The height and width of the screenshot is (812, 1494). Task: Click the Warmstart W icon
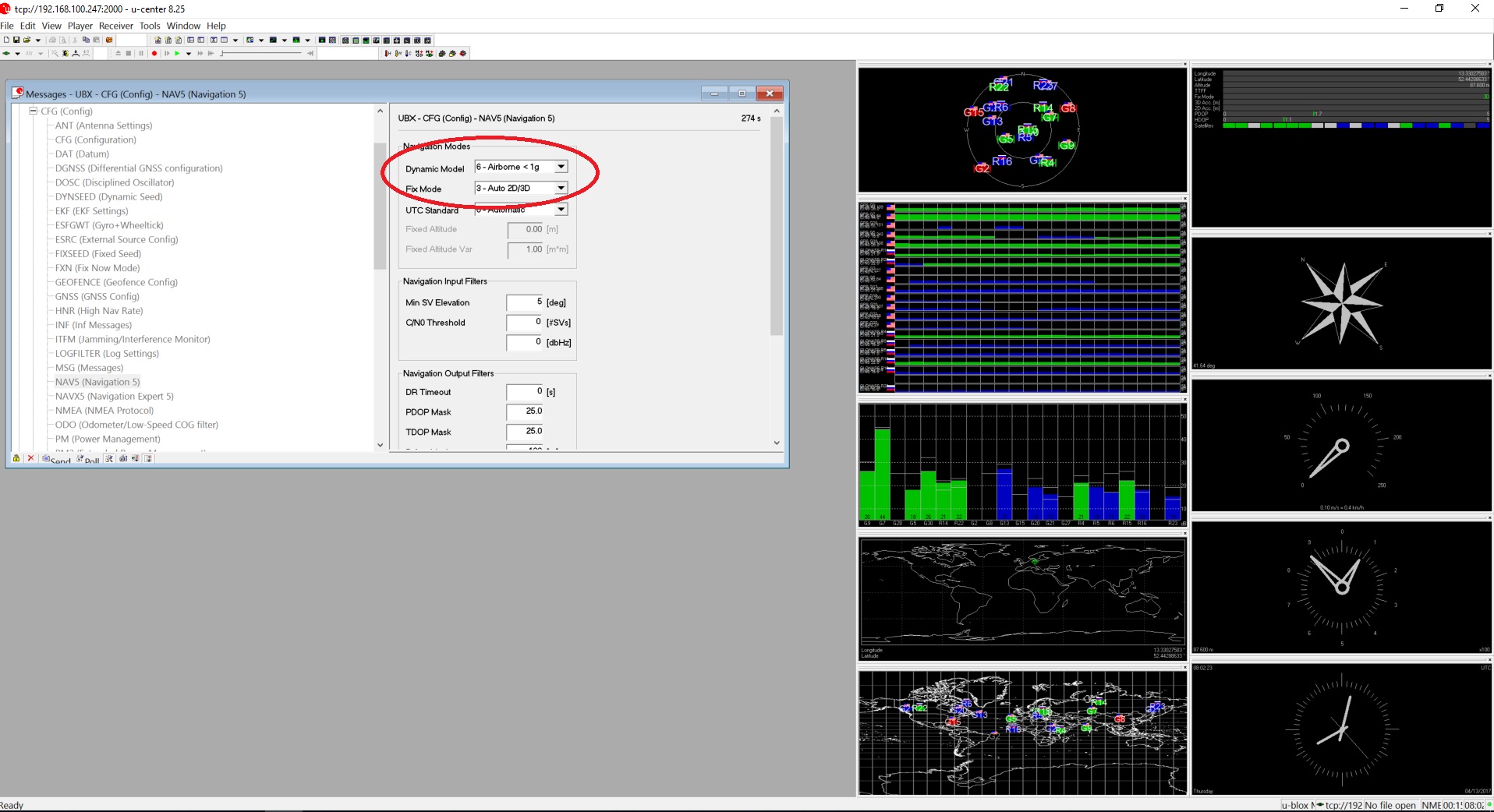click(398, 53)
